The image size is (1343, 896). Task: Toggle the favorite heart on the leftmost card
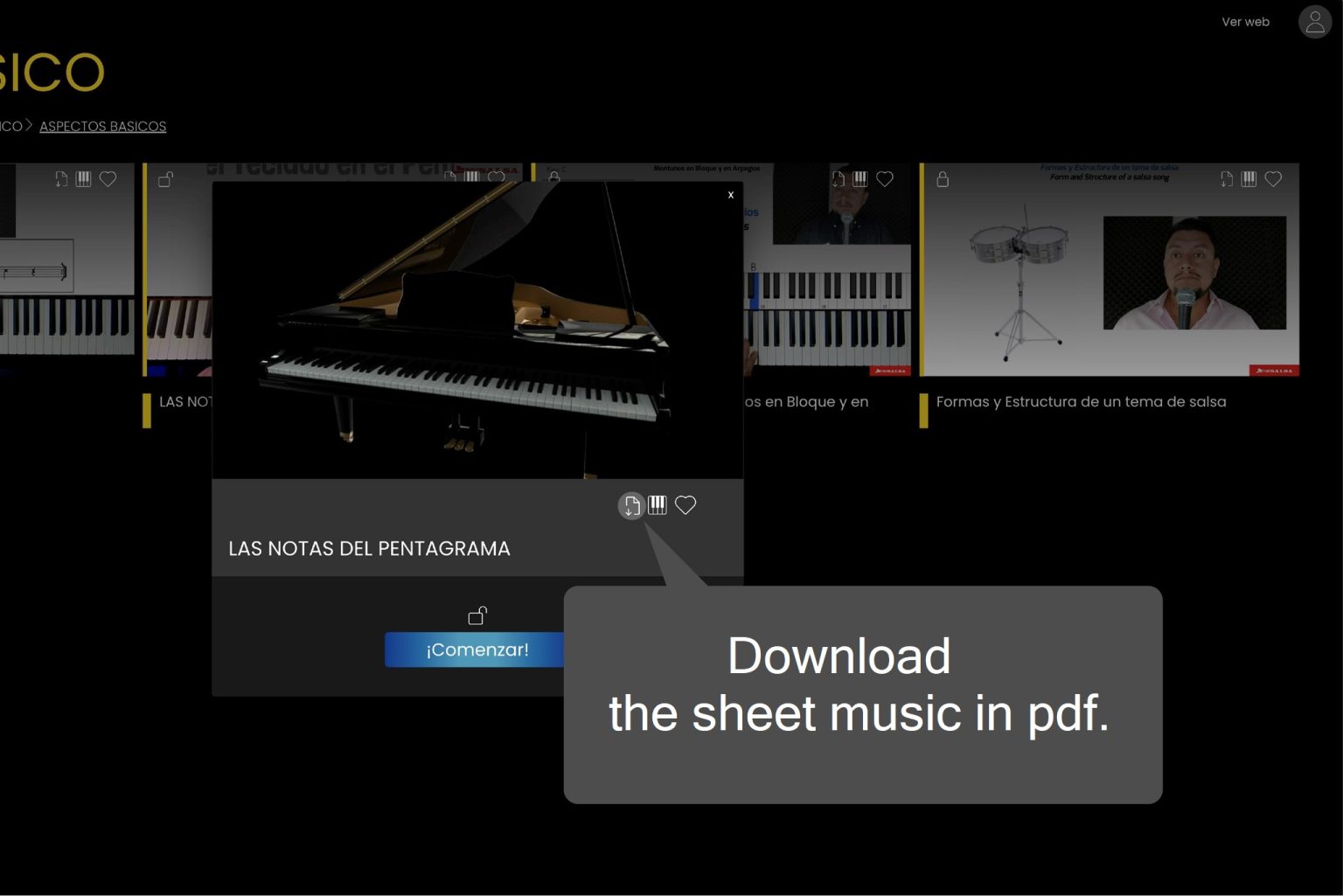point(108,178)
